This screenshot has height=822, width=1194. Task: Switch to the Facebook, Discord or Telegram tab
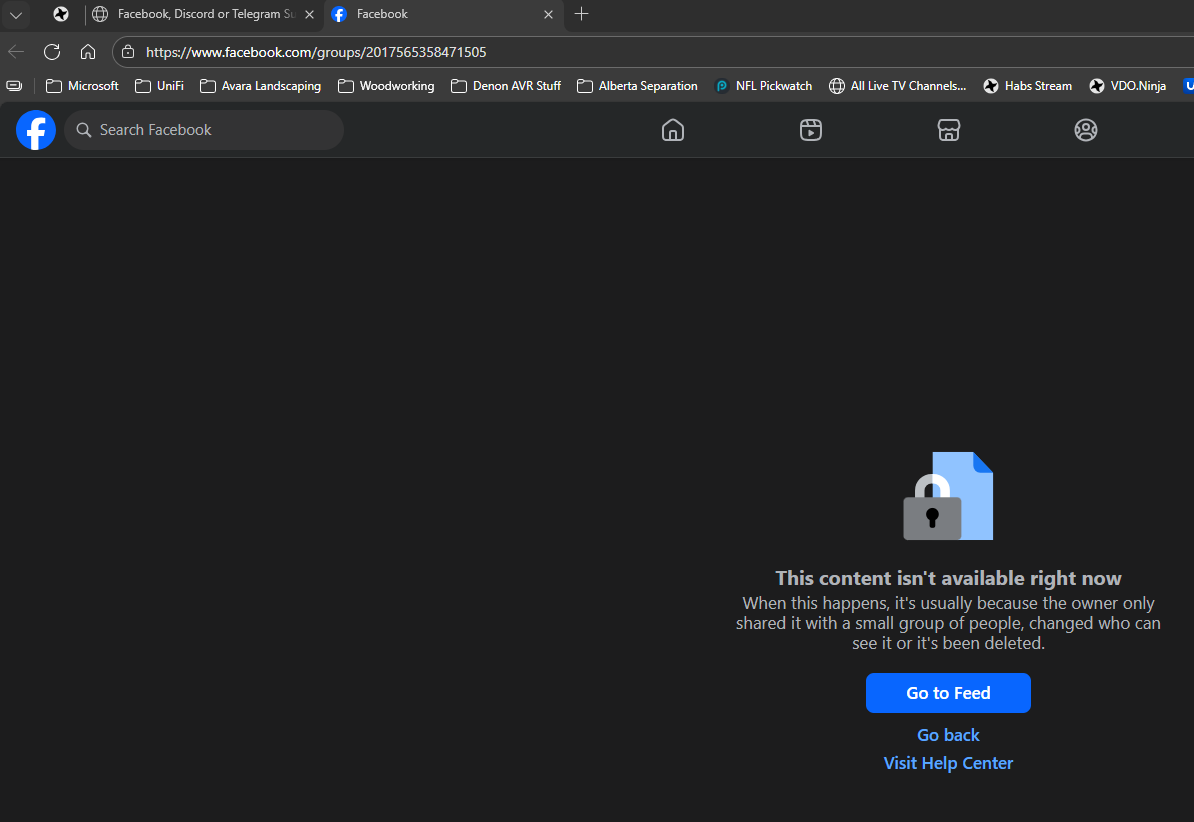200,14
